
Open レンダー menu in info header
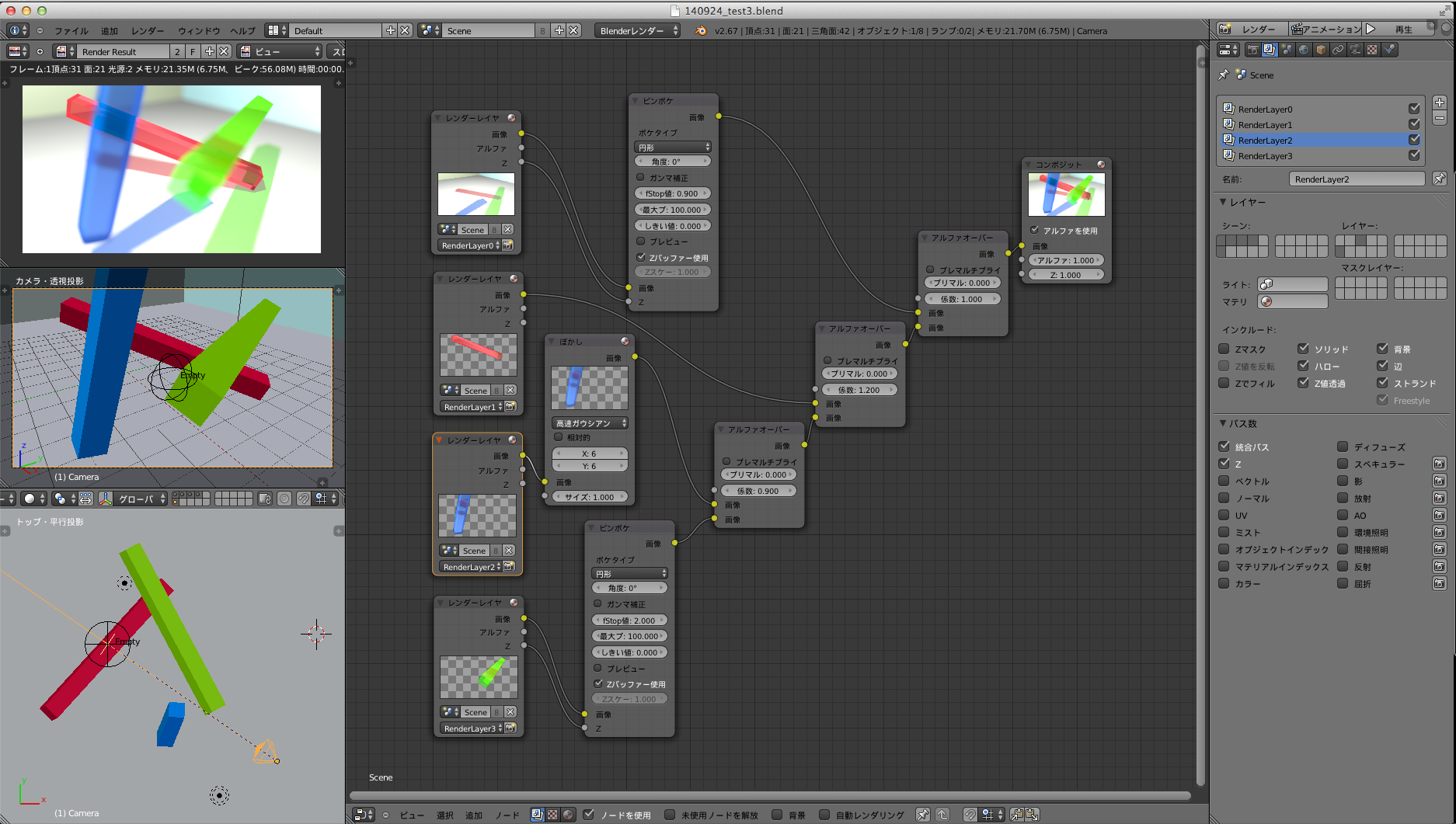click(148, 31)
